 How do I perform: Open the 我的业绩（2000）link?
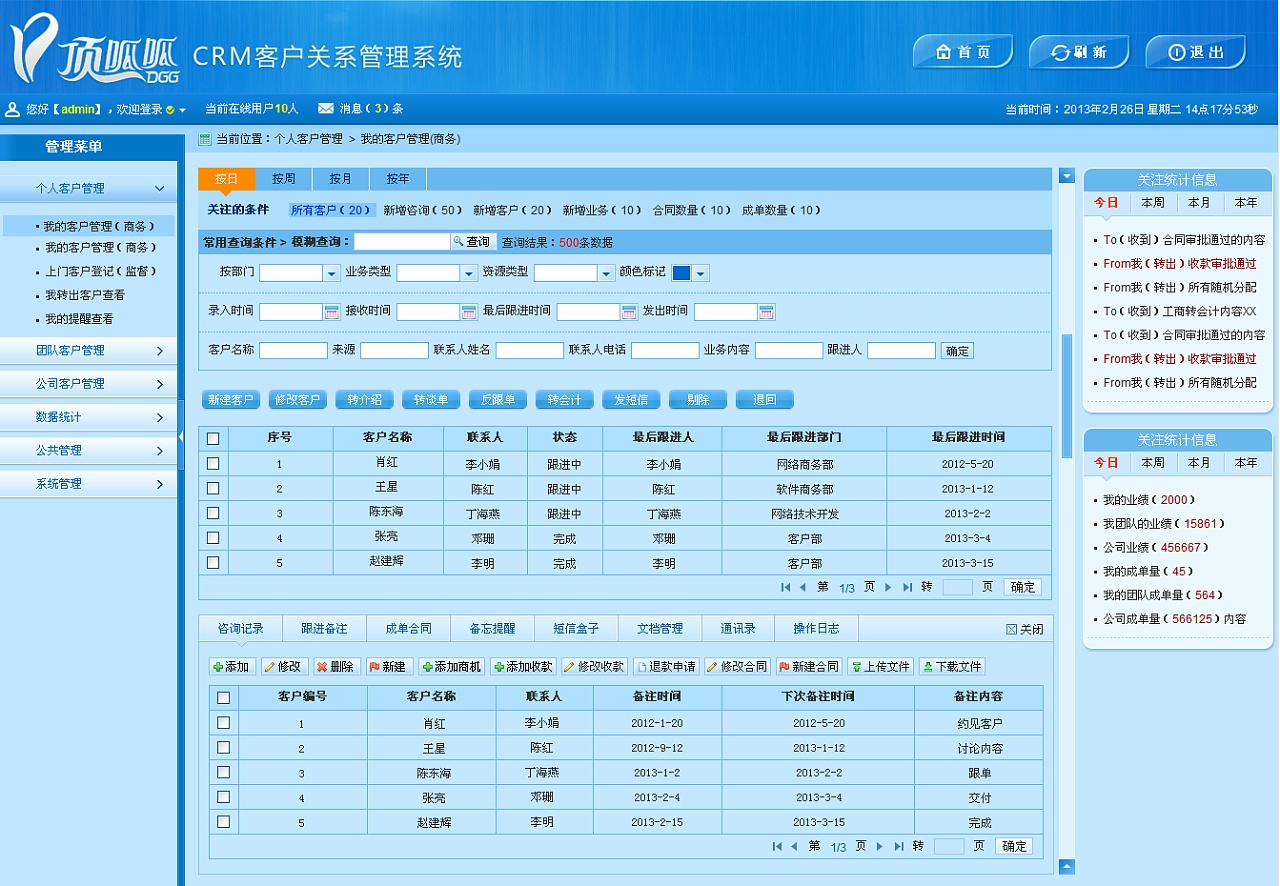click(1145, 499)
